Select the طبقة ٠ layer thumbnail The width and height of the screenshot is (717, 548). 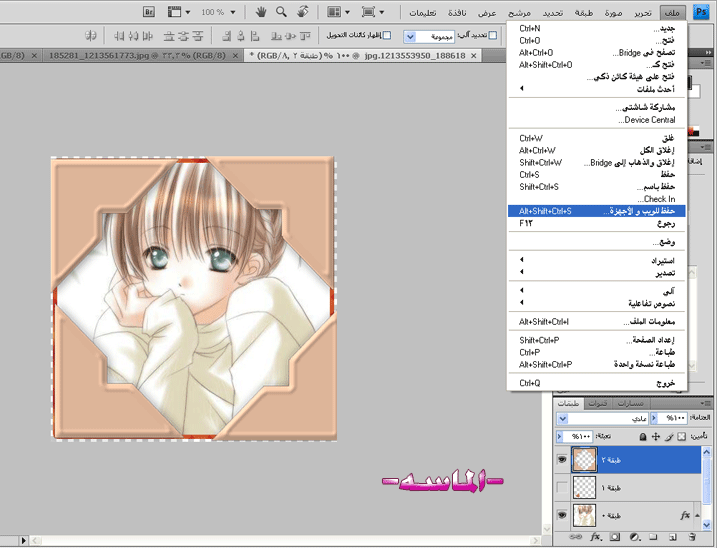(586, 515)
